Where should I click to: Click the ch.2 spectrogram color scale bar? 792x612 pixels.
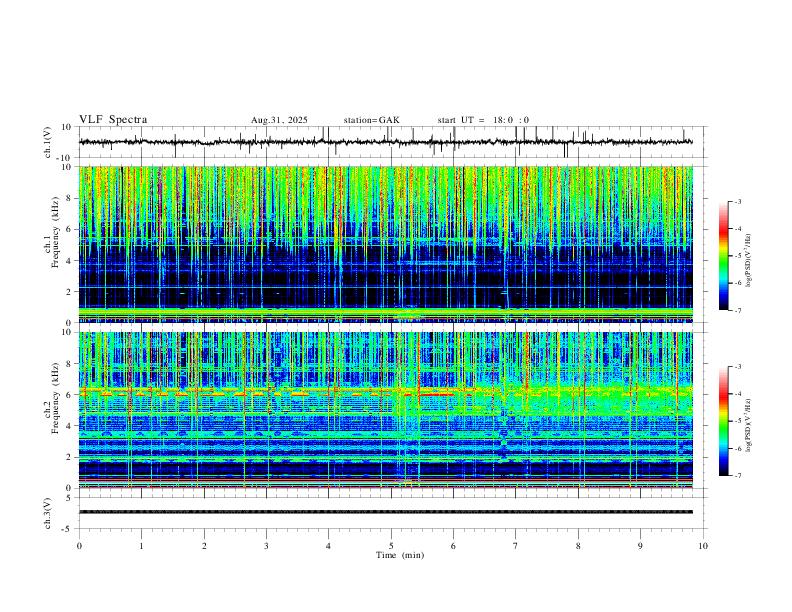tap(724, 421)
